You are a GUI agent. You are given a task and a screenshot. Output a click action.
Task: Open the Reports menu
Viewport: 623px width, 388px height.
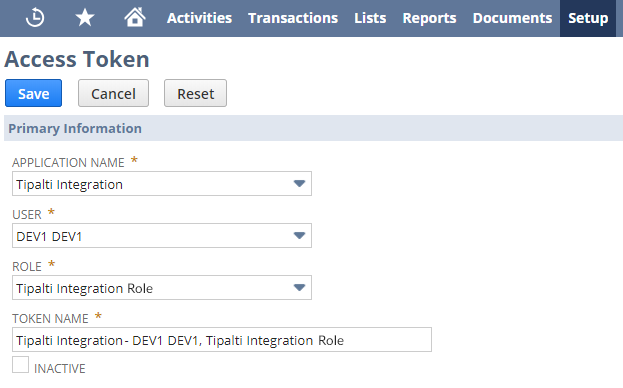429,18
